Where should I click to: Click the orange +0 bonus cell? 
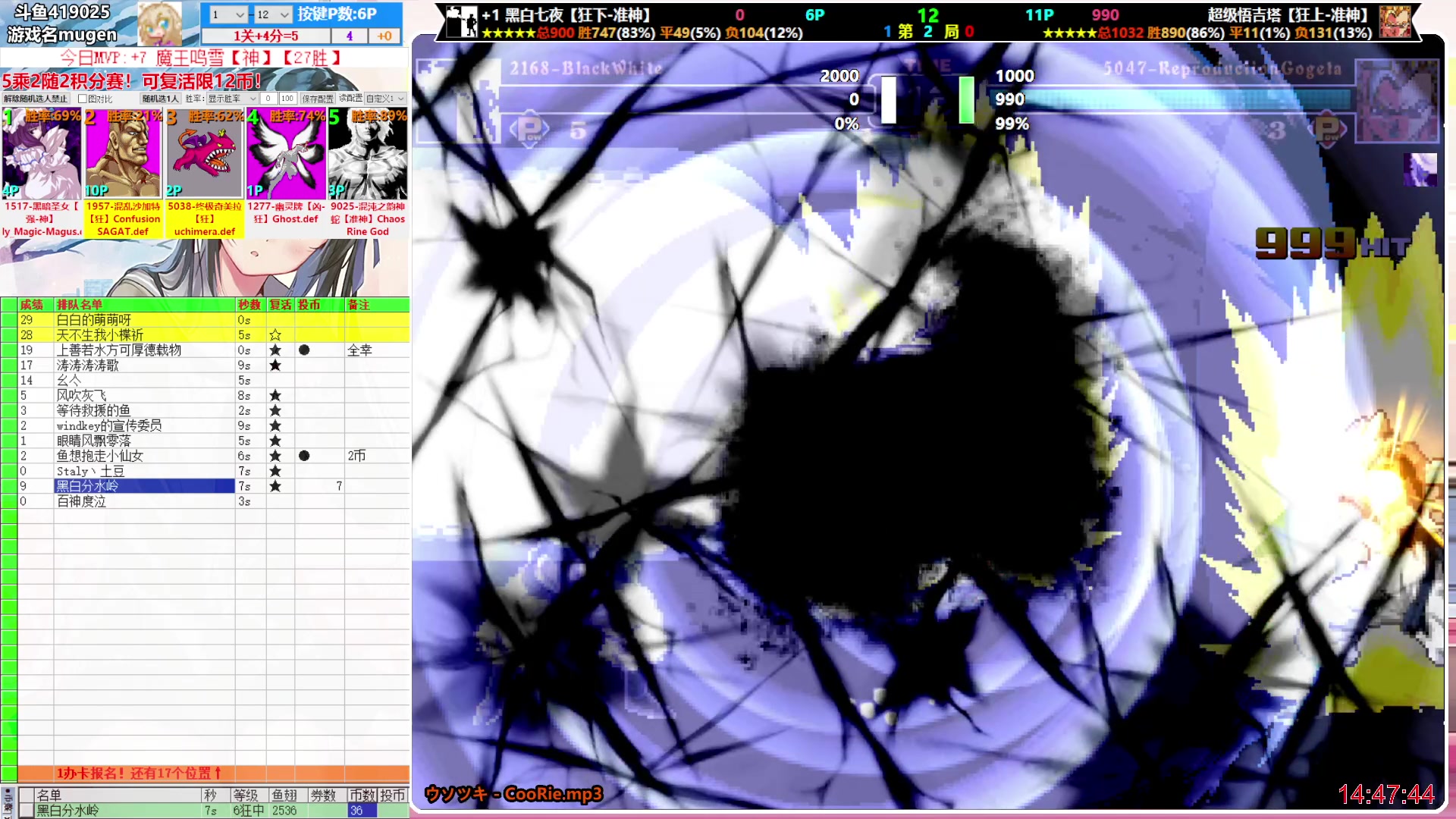pos(384,36)
